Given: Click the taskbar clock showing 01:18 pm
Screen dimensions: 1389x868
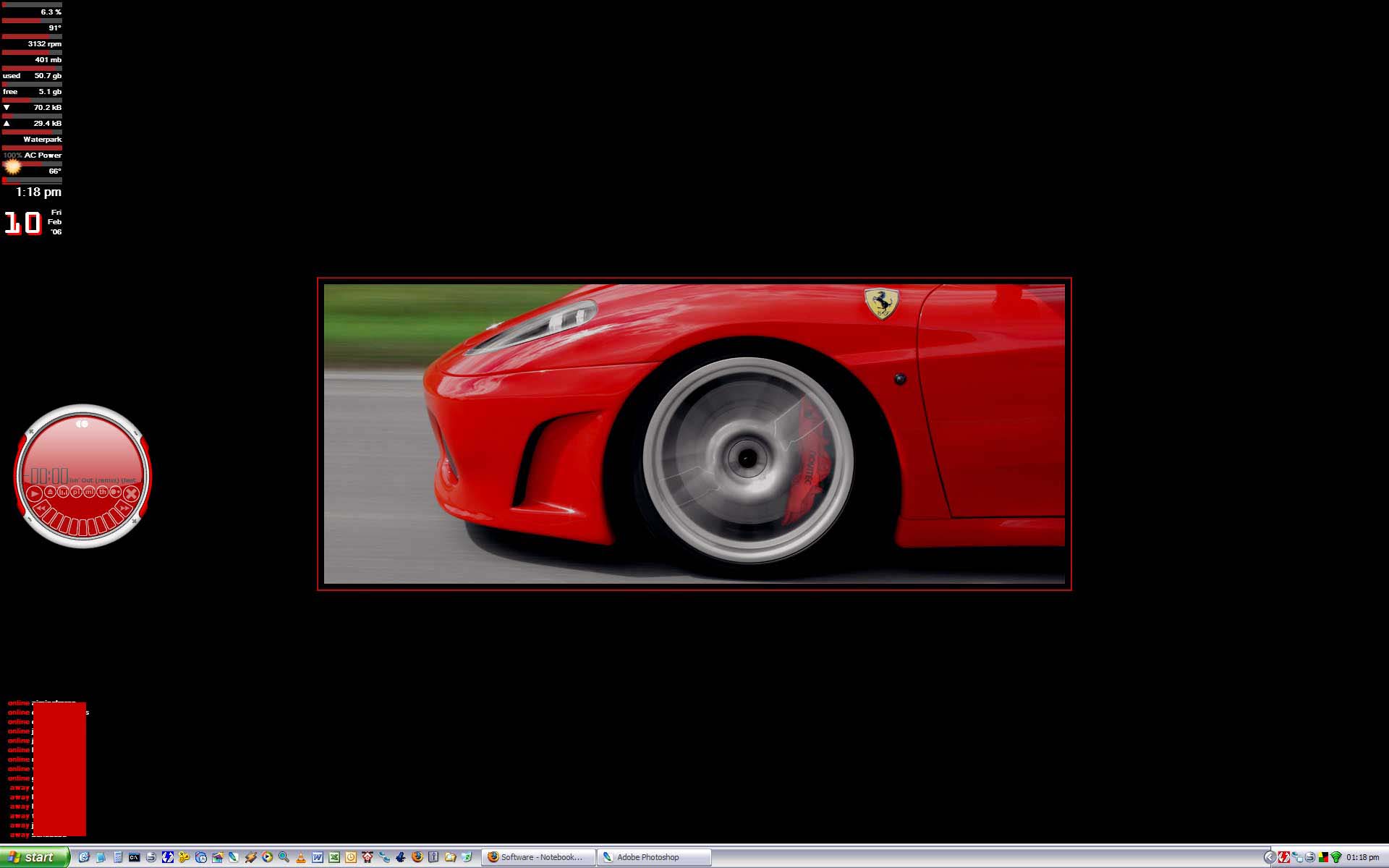Looking at the screenshot, I should (1363, 857).
